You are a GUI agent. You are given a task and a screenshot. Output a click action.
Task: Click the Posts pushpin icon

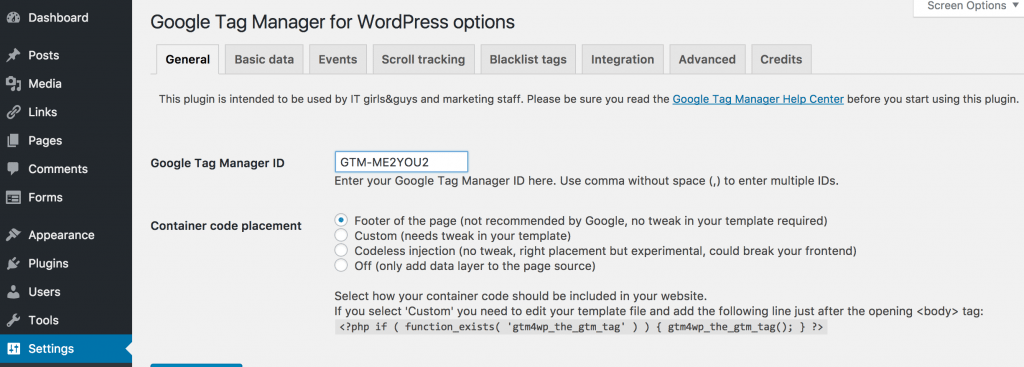pyautogui.click(x=12, y=56)
